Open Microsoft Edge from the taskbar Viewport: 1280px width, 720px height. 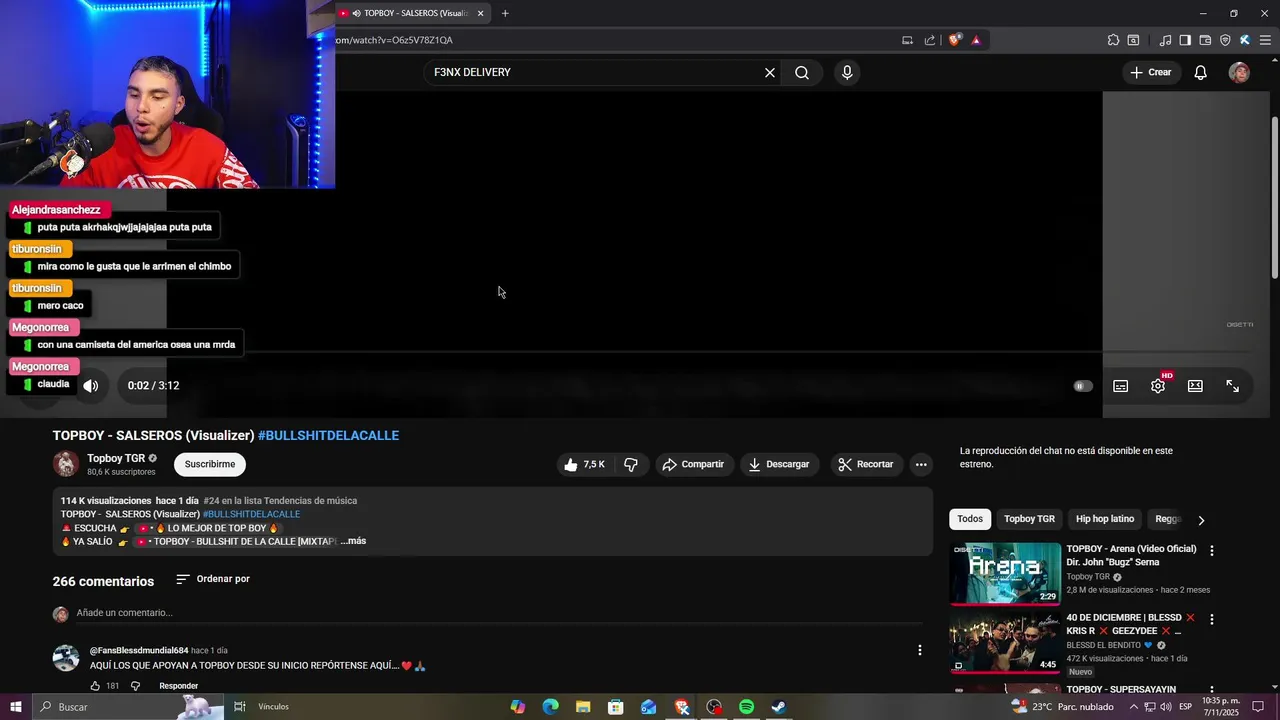pyautogui.click(x=550, y=707)
